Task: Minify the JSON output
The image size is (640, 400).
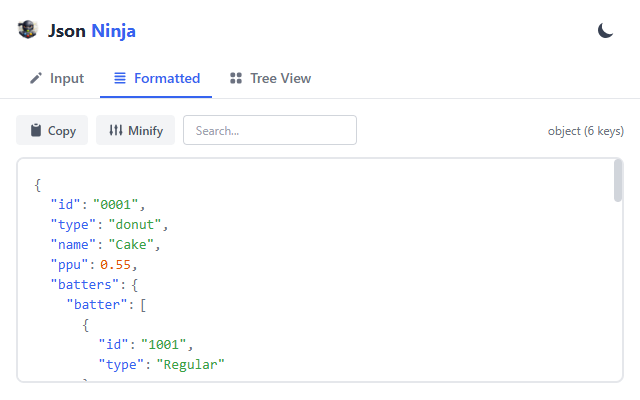Action: point(136,130)
